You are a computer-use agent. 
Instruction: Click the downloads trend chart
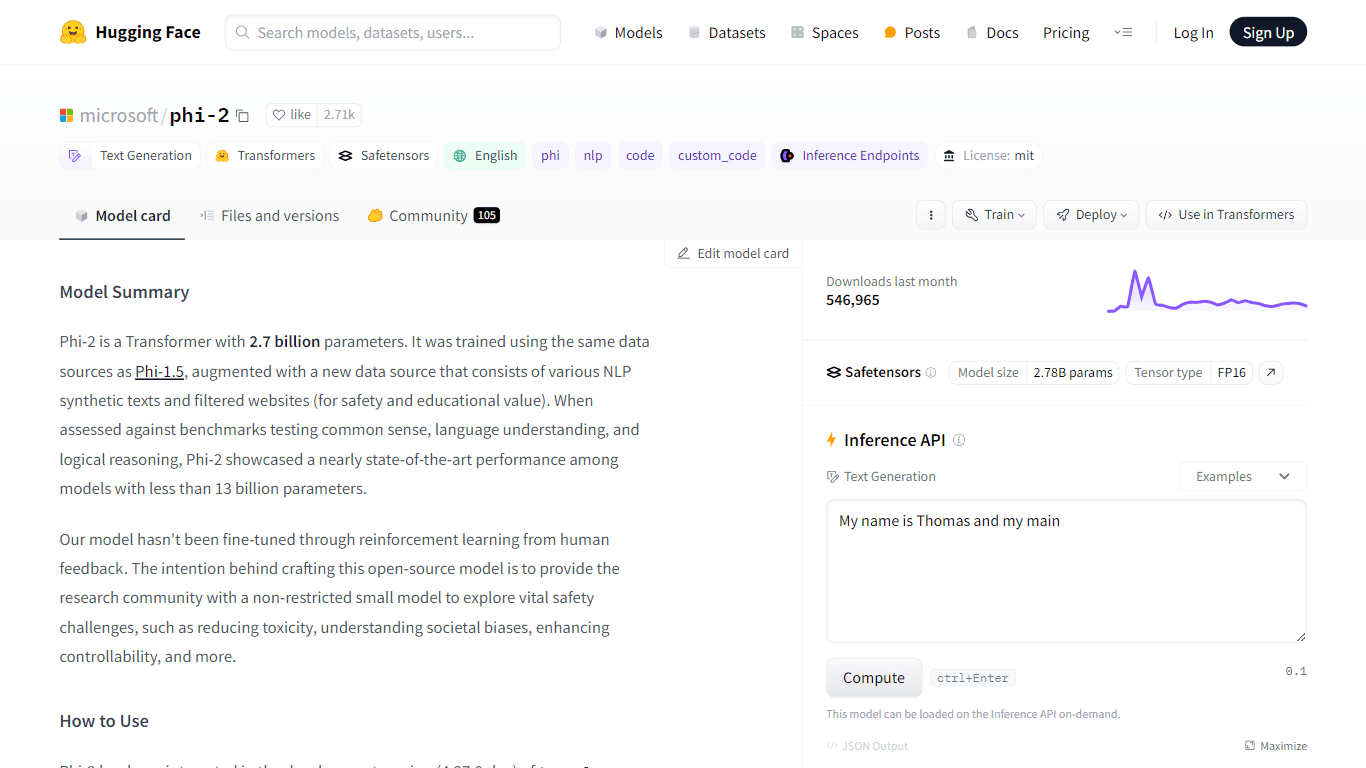1207,291
